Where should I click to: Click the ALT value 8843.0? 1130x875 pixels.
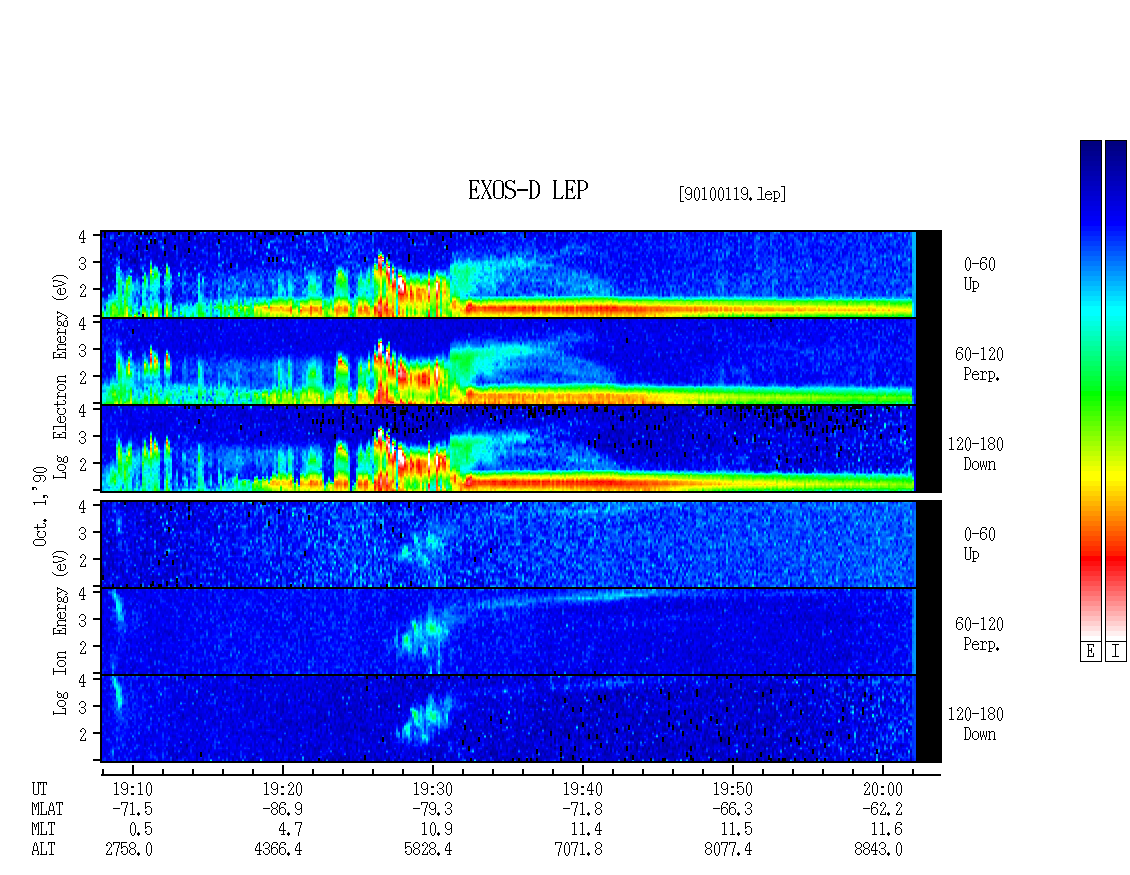(x=878, y=850)
